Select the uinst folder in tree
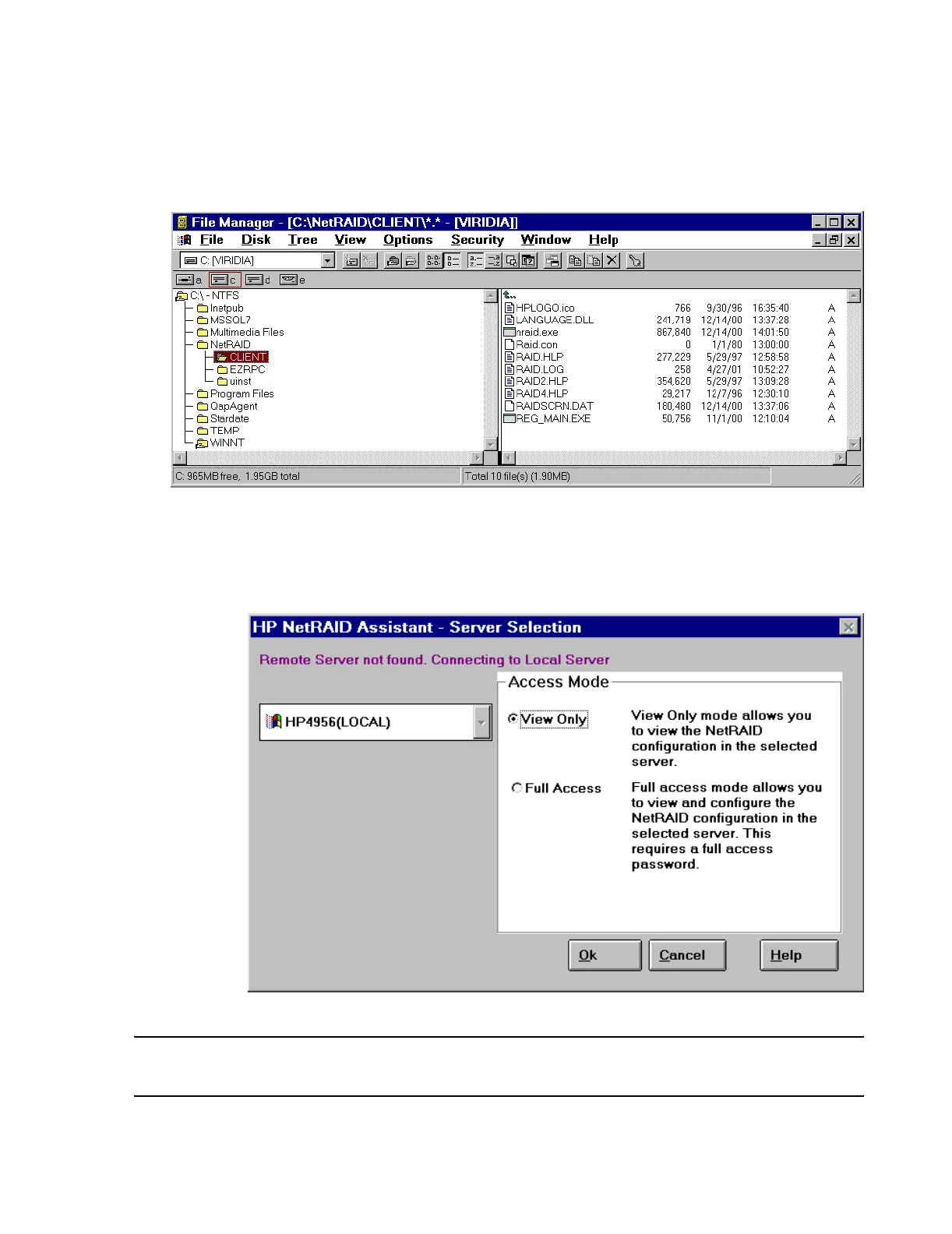This screenshot has width=952, height=1234. click(234, 382)
